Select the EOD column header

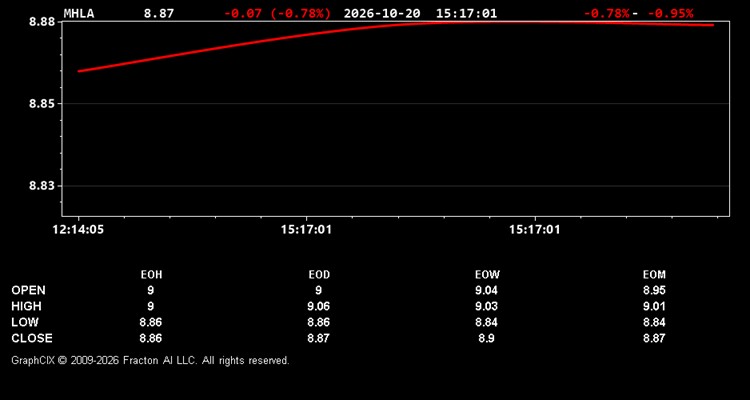[x=319, y=275]
